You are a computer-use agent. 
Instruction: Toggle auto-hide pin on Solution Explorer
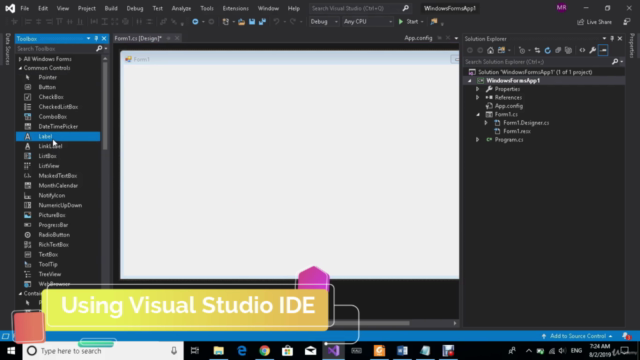(612, 38)
